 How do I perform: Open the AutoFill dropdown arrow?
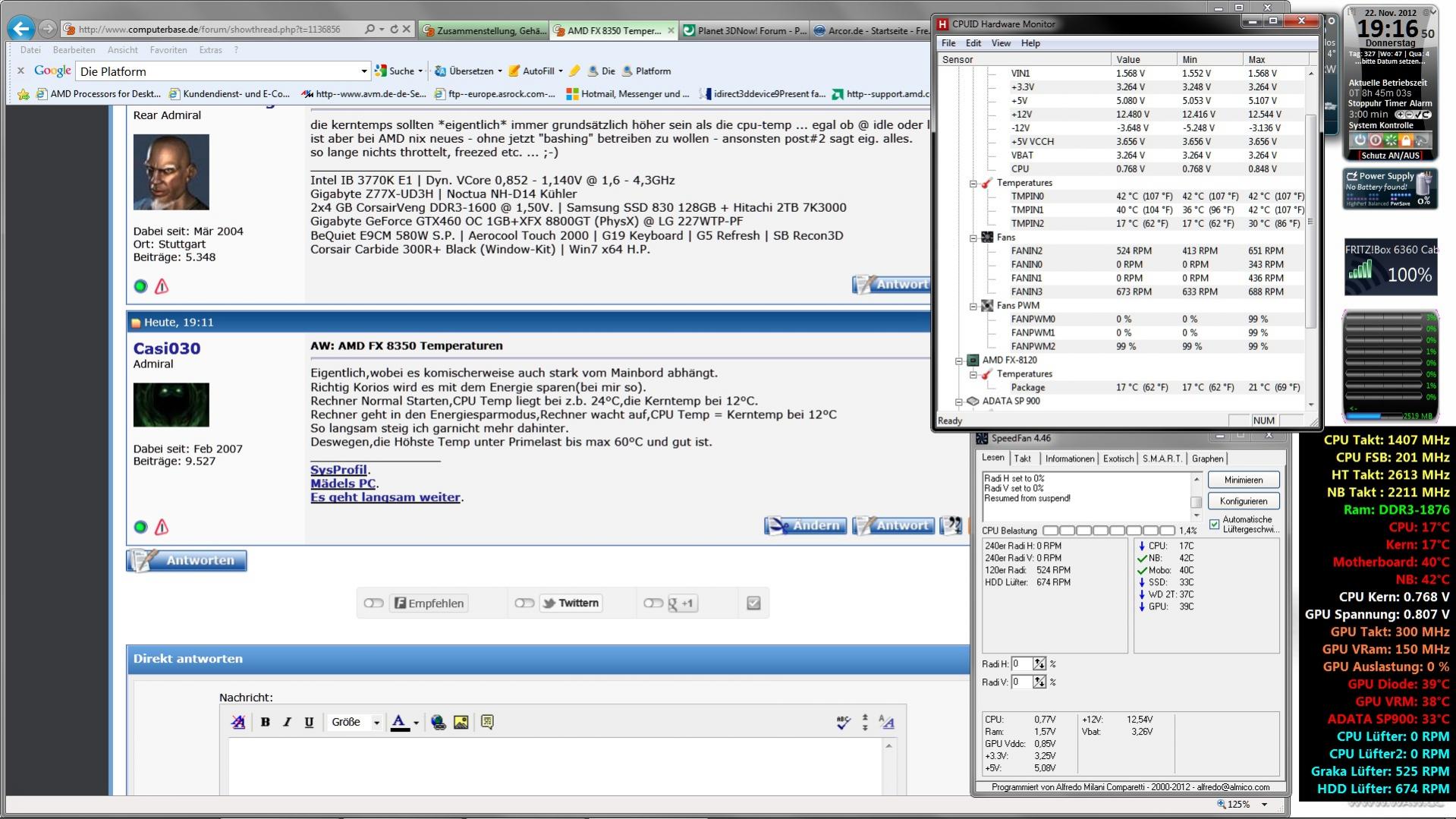[560, 71]
